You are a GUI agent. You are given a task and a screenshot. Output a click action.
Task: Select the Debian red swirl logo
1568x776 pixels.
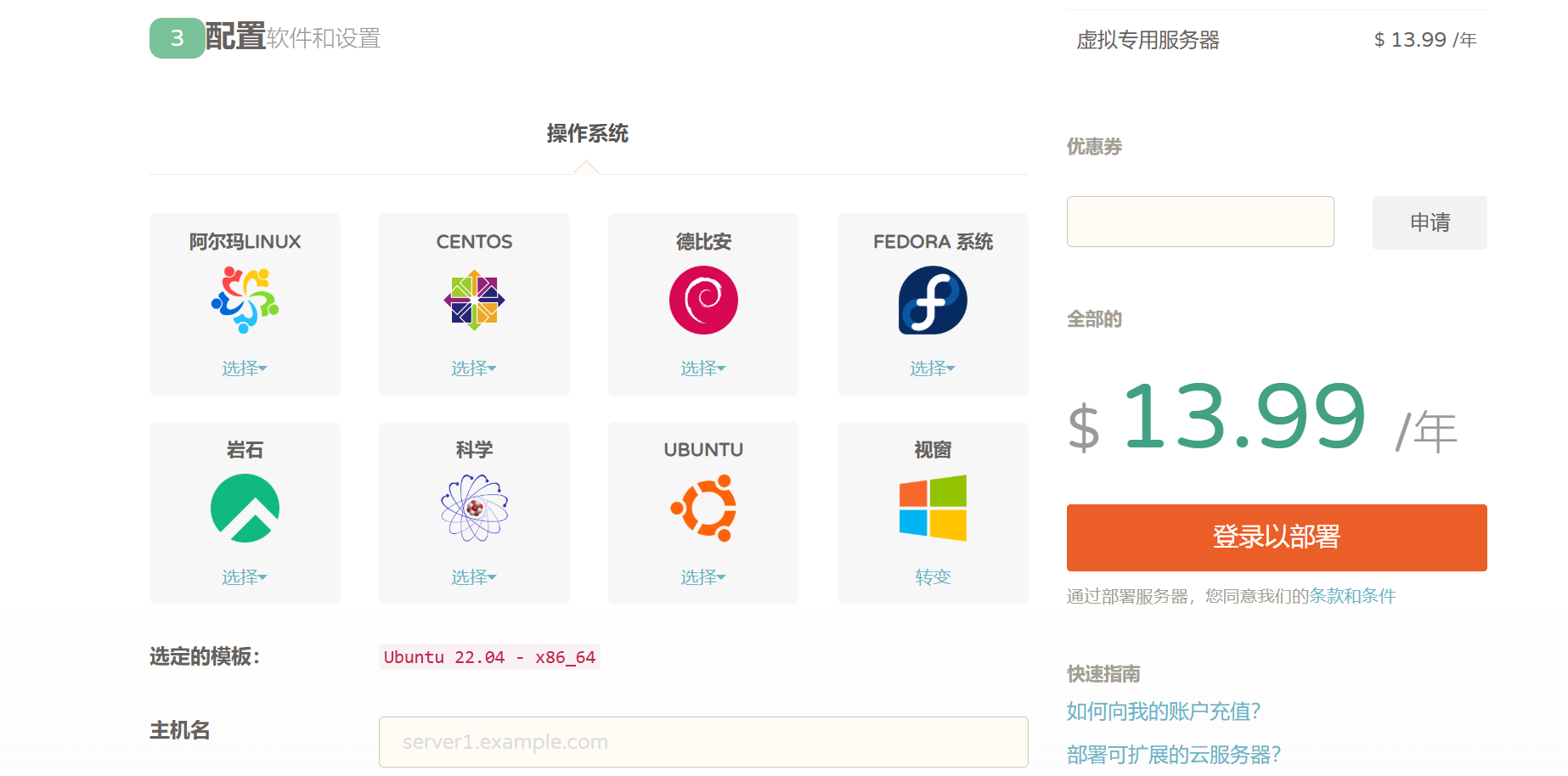tap(703, 300)
